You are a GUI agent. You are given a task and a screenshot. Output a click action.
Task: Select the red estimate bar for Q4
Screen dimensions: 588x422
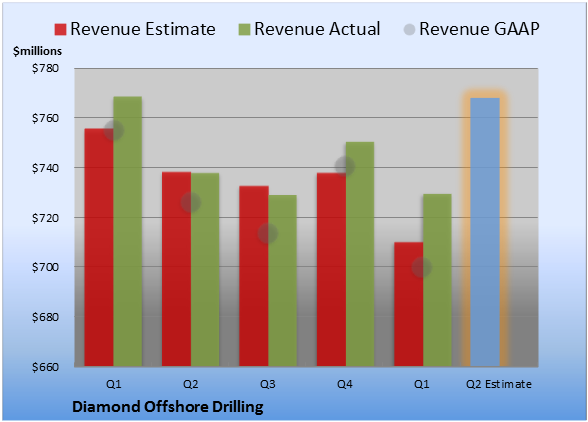[x=332, y=269]
